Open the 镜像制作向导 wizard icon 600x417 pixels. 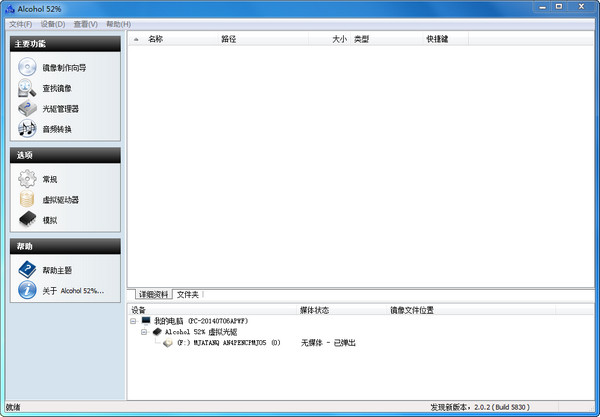click(27, 67)
